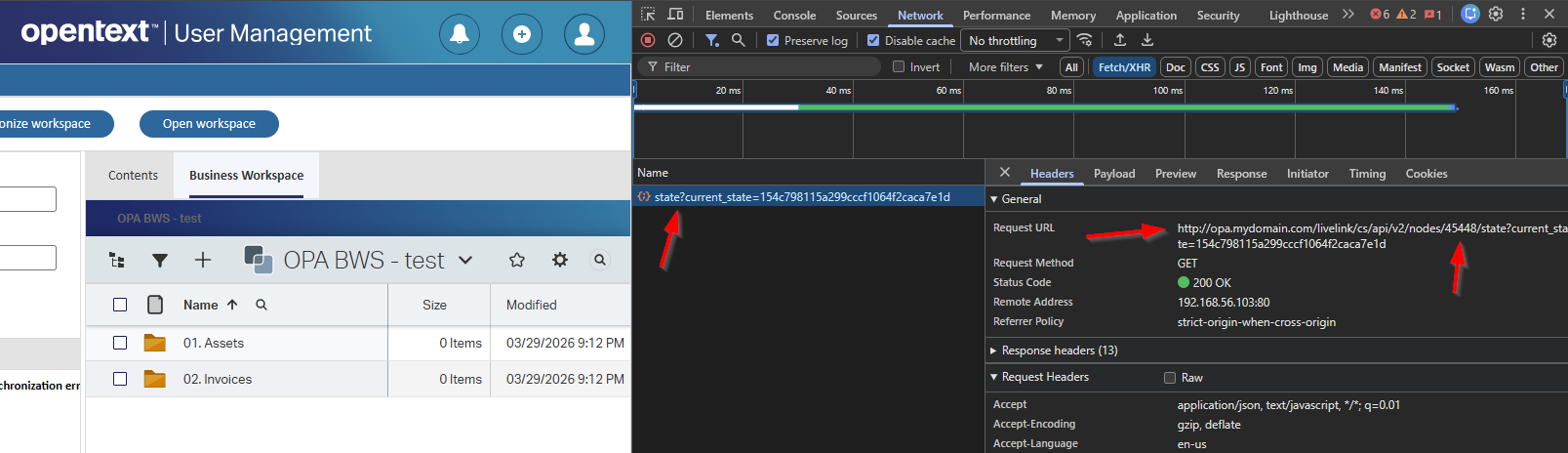Check the 01. Assets row checkbox
This screenshot has height=453, width=1568.
[x=120, y=343]
